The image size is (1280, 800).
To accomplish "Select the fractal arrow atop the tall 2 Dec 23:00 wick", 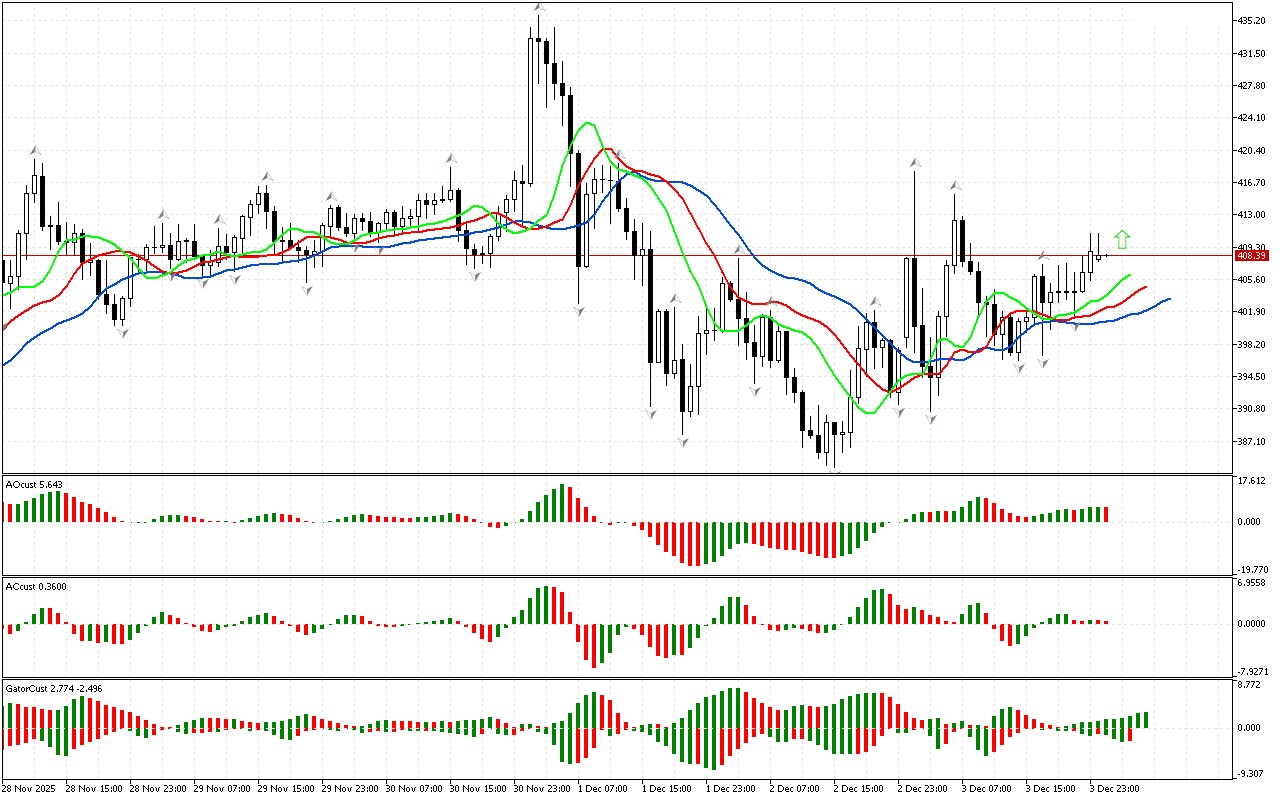I will click(x=914, y=161).
